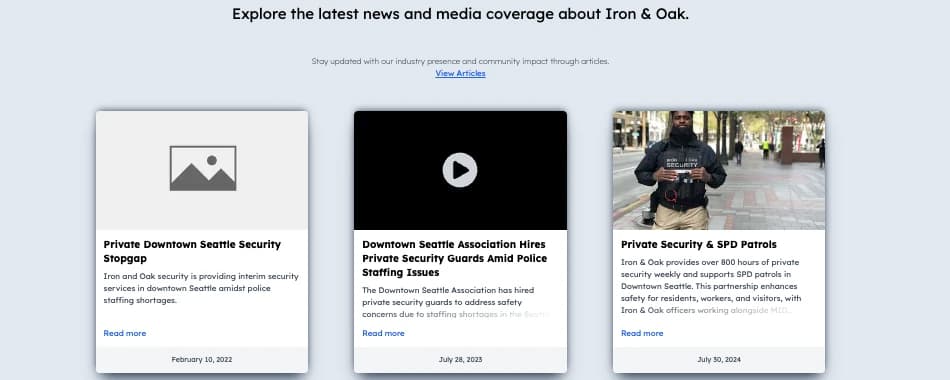
Task: Play the Downtown Seattle Association video
Action: (460, 170)
